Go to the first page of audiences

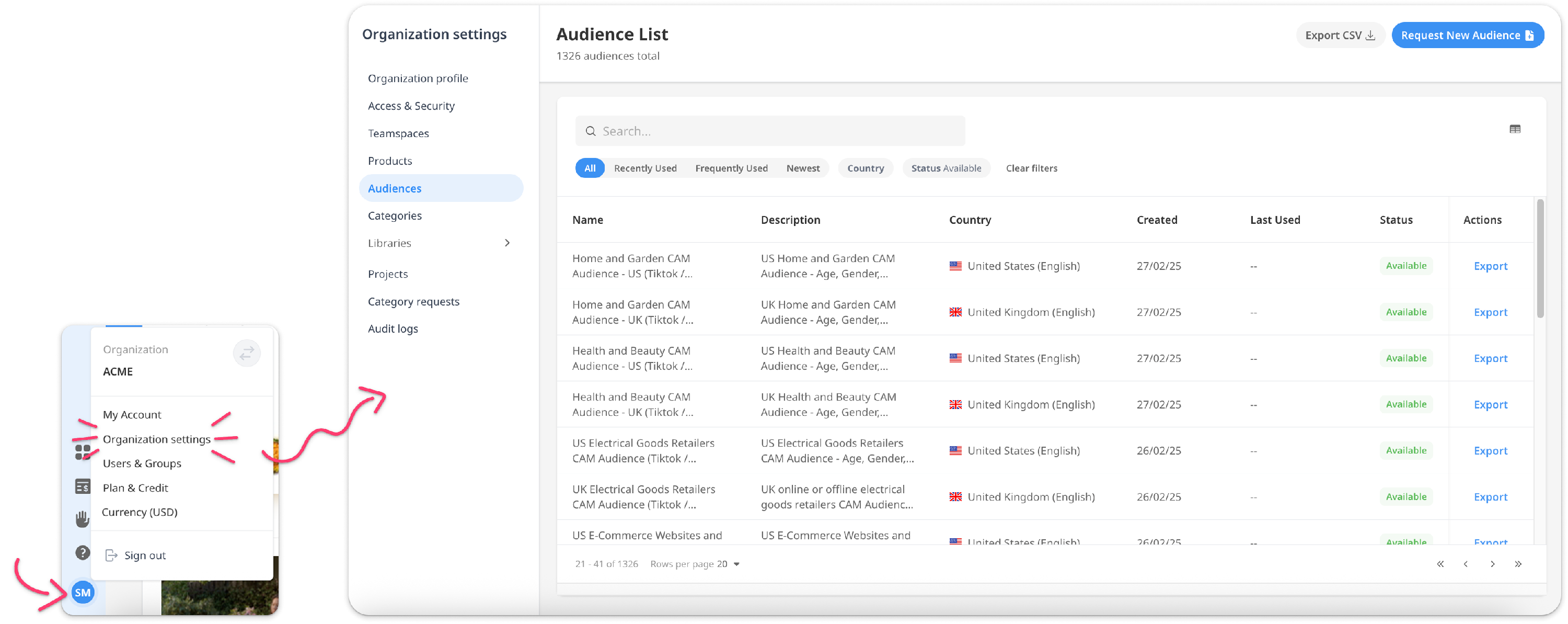(x=1439, y=564)
